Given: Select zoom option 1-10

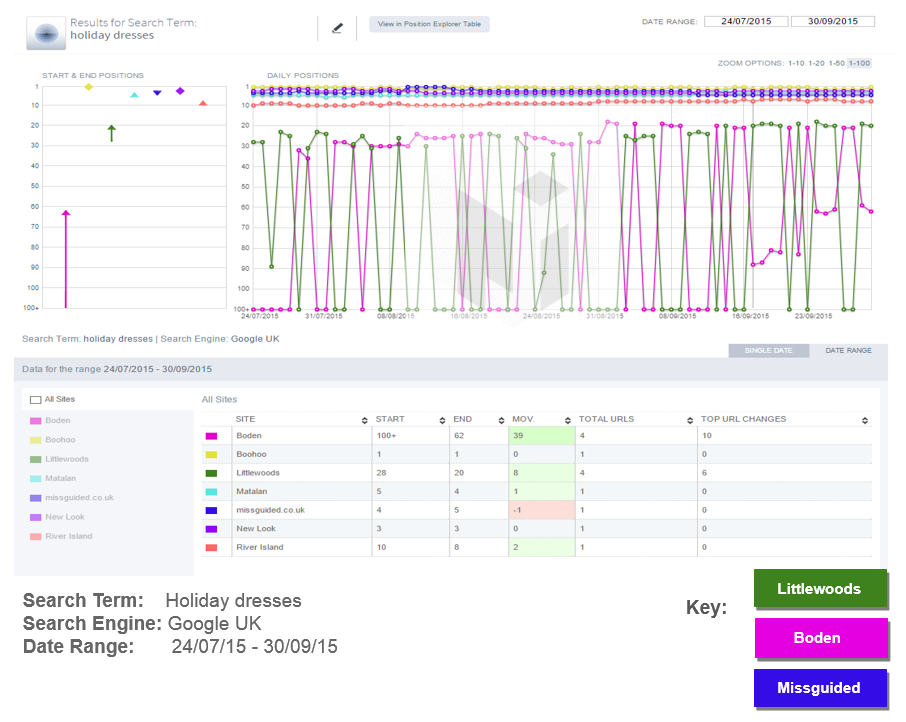Looking at the screenshot, I should coord(796,64).
